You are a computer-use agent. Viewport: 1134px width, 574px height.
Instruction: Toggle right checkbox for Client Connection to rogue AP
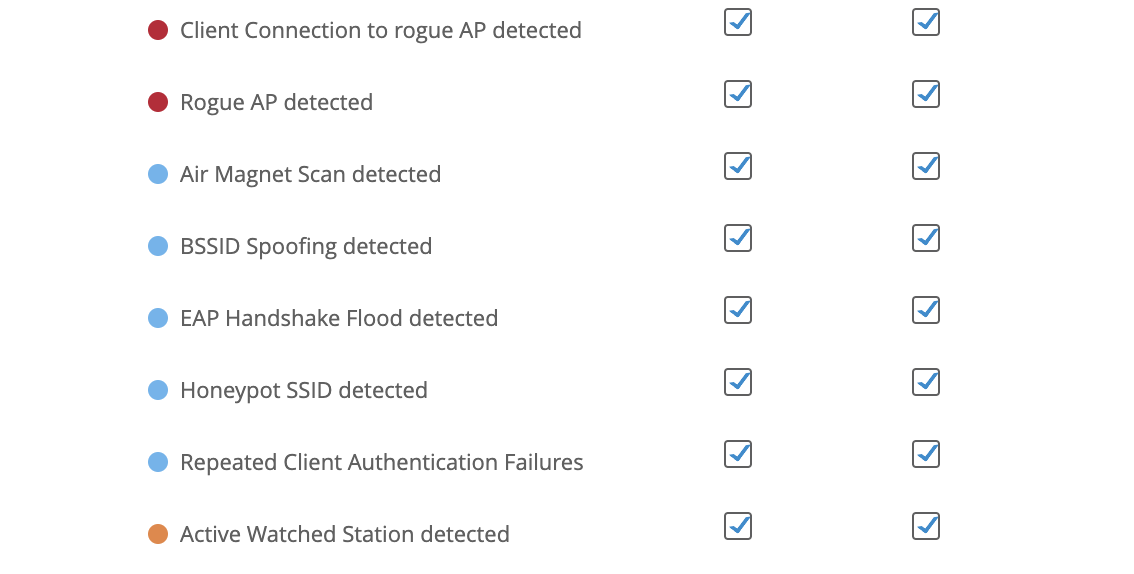(926, 22)
